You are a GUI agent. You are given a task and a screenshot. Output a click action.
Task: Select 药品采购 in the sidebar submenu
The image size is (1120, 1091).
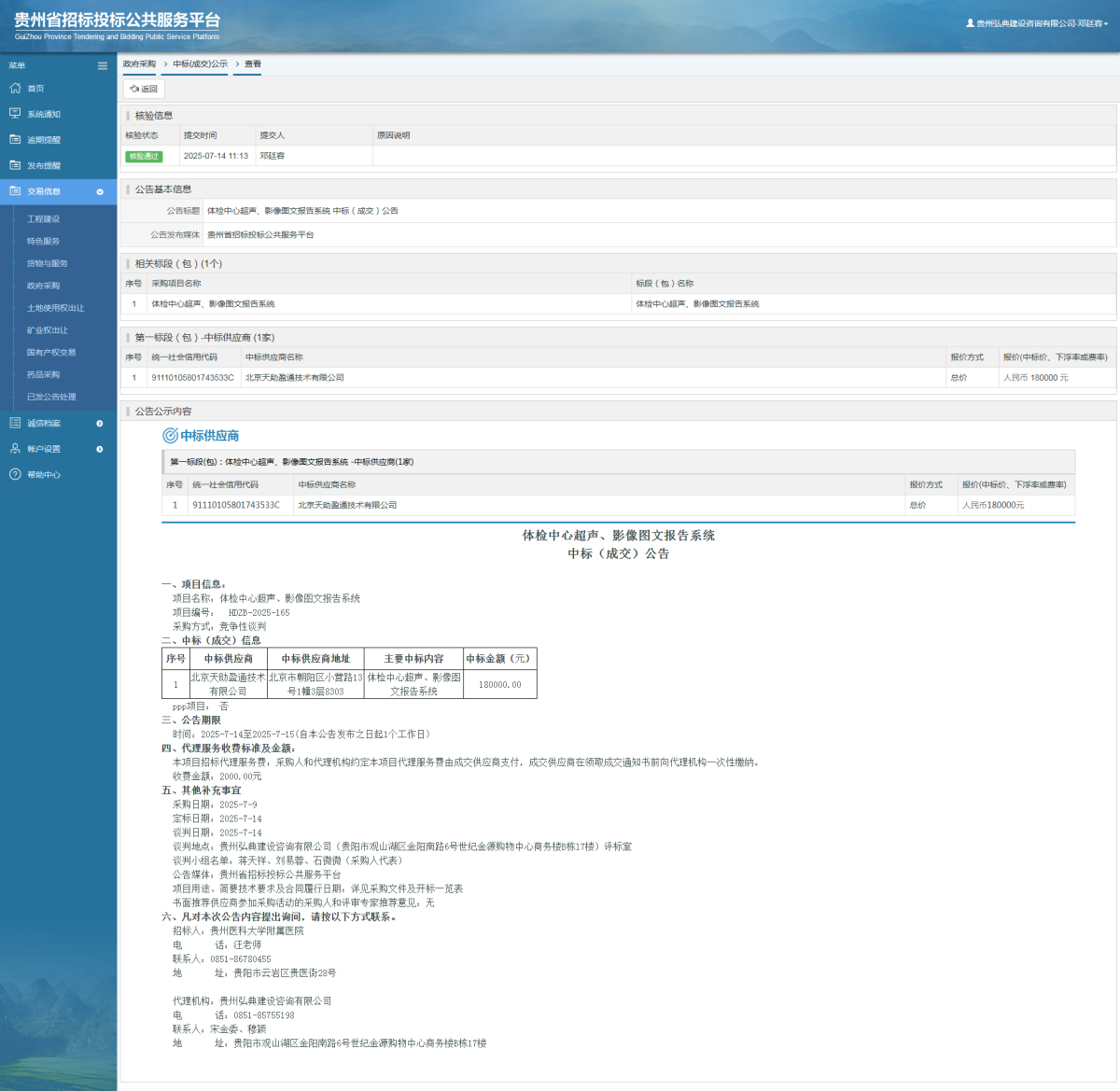point(43,374)
